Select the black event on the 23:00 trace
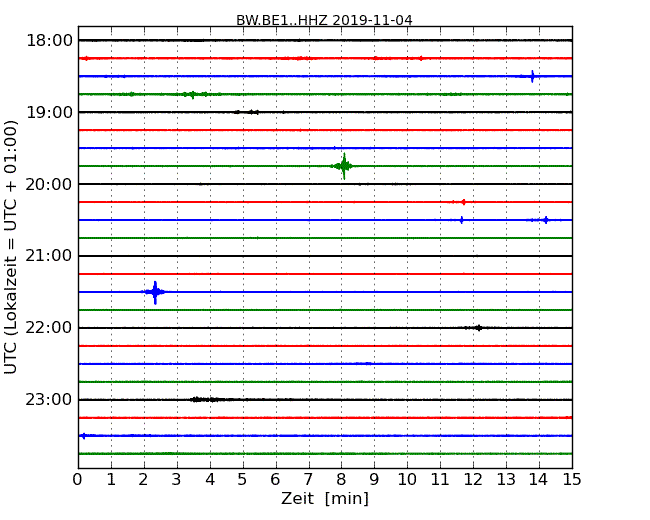The image size is (650, 520). (x=207, y=399)
